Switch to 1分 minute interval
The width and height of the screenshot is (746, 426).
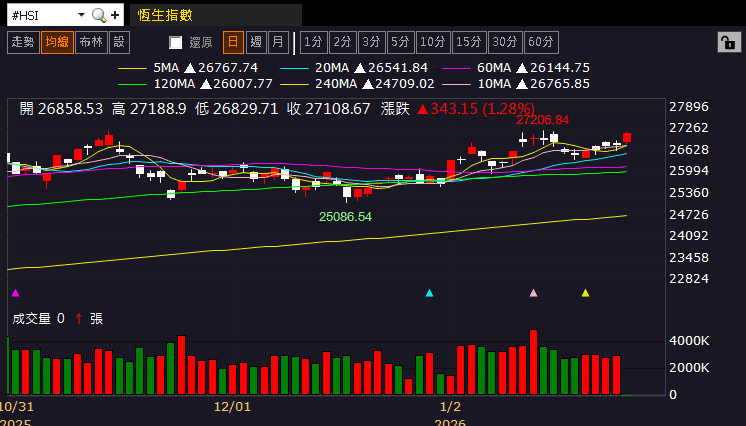[x=314, y=42]
